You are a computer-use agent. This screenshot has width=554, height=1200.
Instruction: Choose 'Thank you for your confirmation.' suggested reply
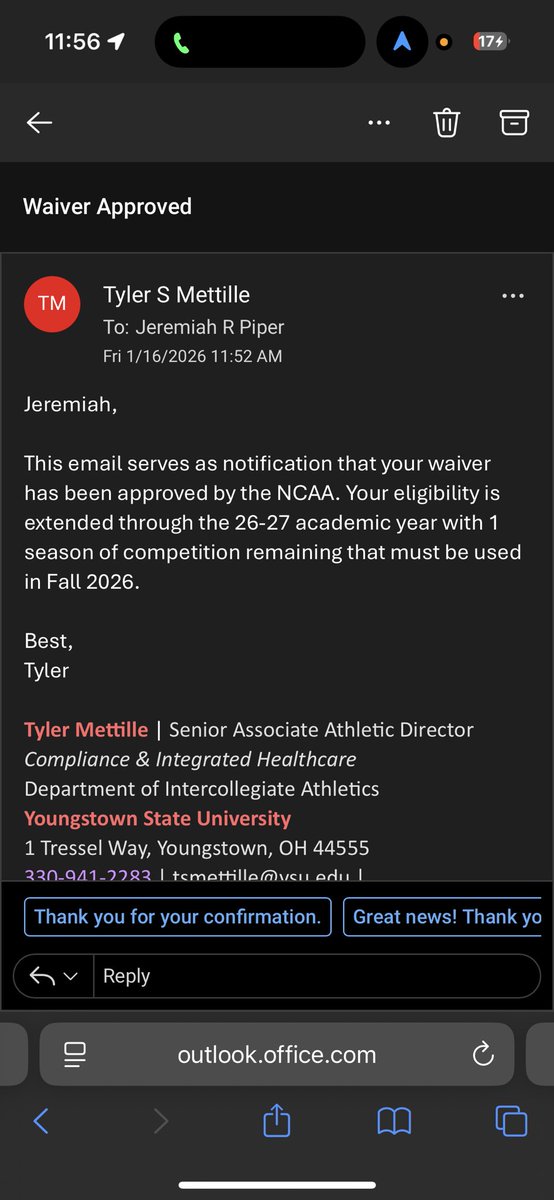click(177, 916)
